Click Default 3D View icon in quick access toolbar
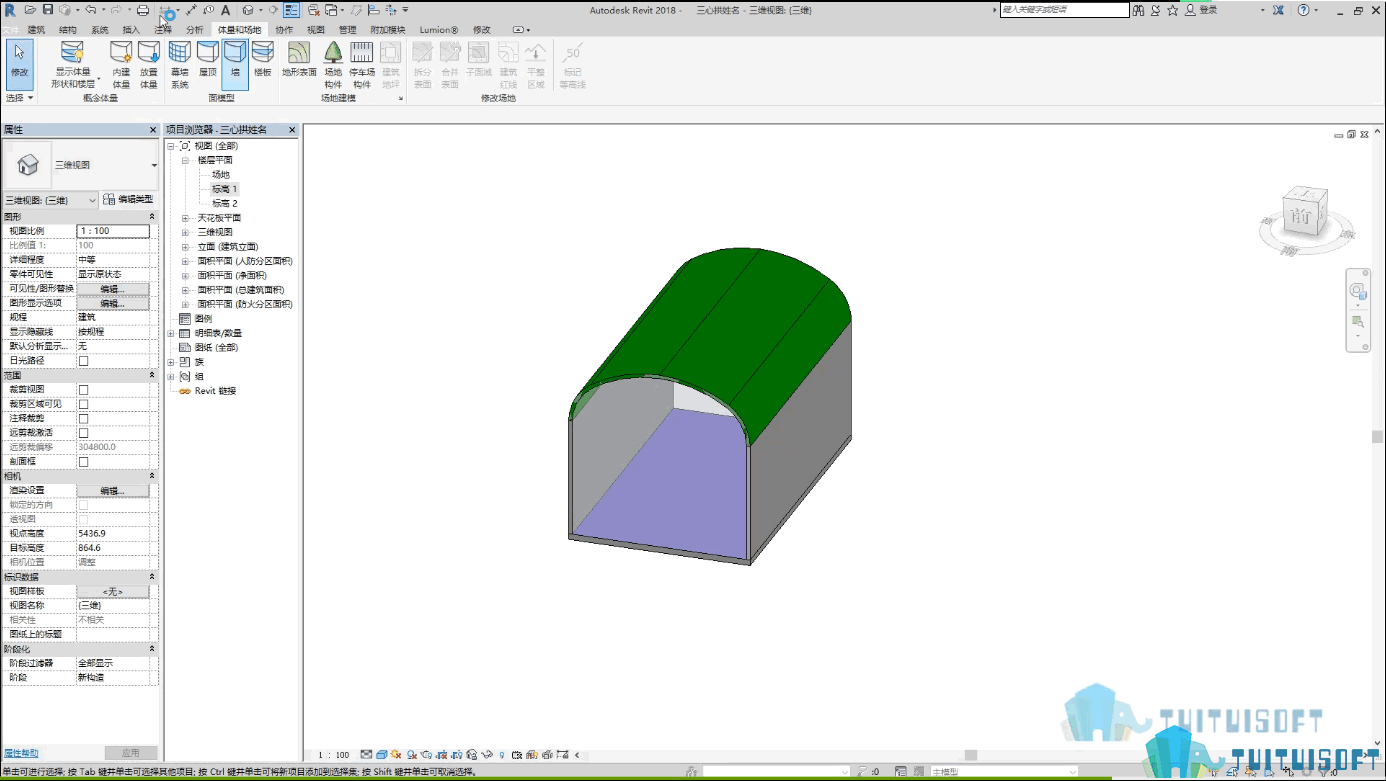Viewport: 1386px width, 781px height. [248, 10]
